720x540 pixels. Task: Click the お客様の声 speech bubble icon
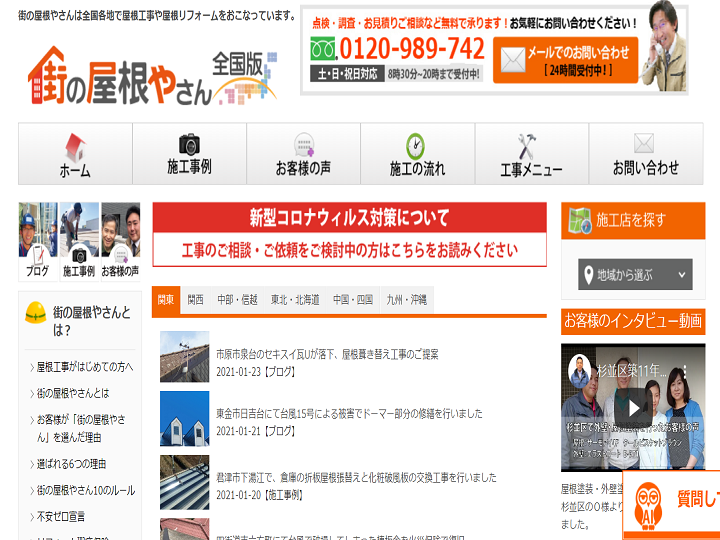[303, 146]
